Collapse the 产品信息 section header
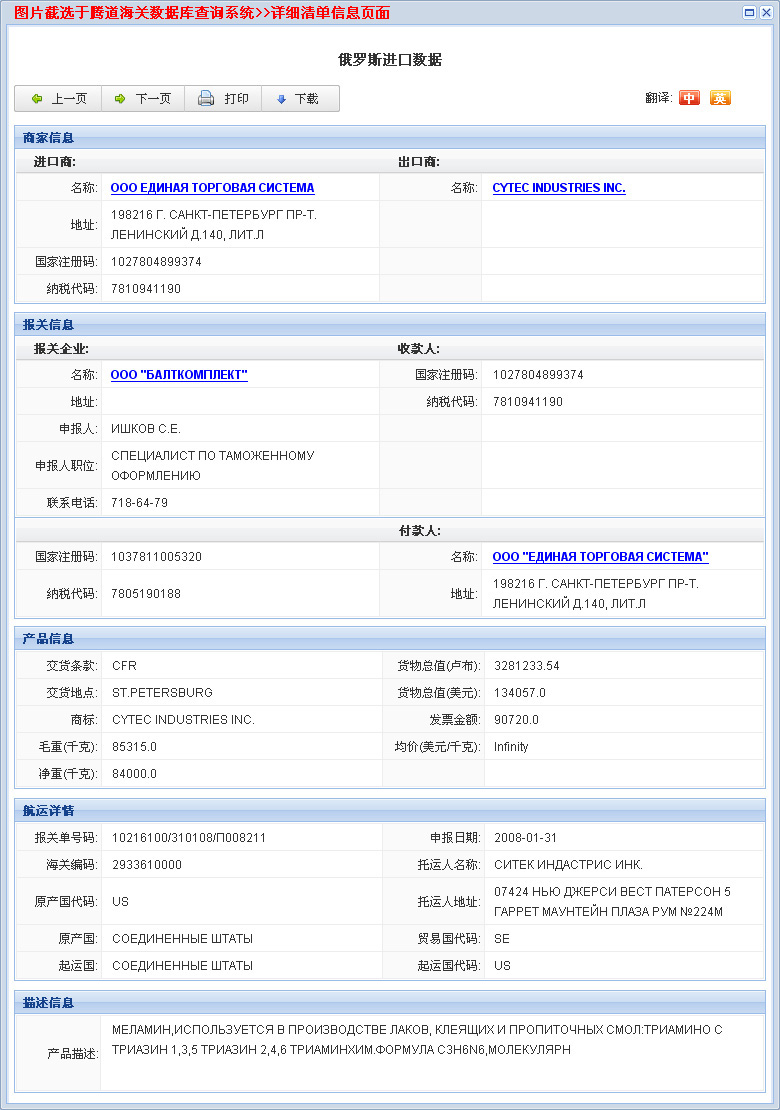This screenshot has height=1110, width=780. point(48,639)
